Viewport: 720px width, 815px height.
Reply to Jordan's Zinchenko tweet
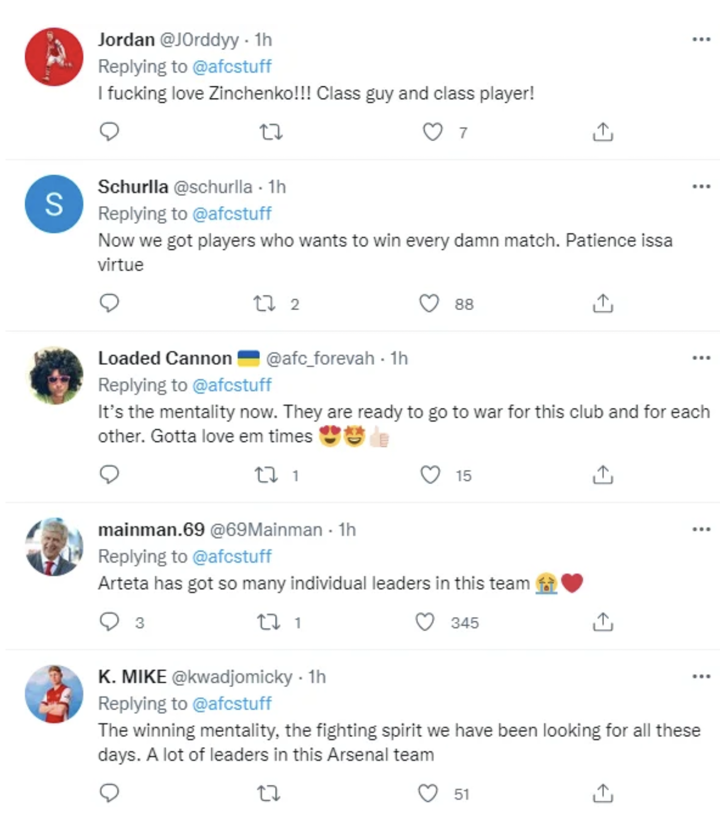click(111, 132)
